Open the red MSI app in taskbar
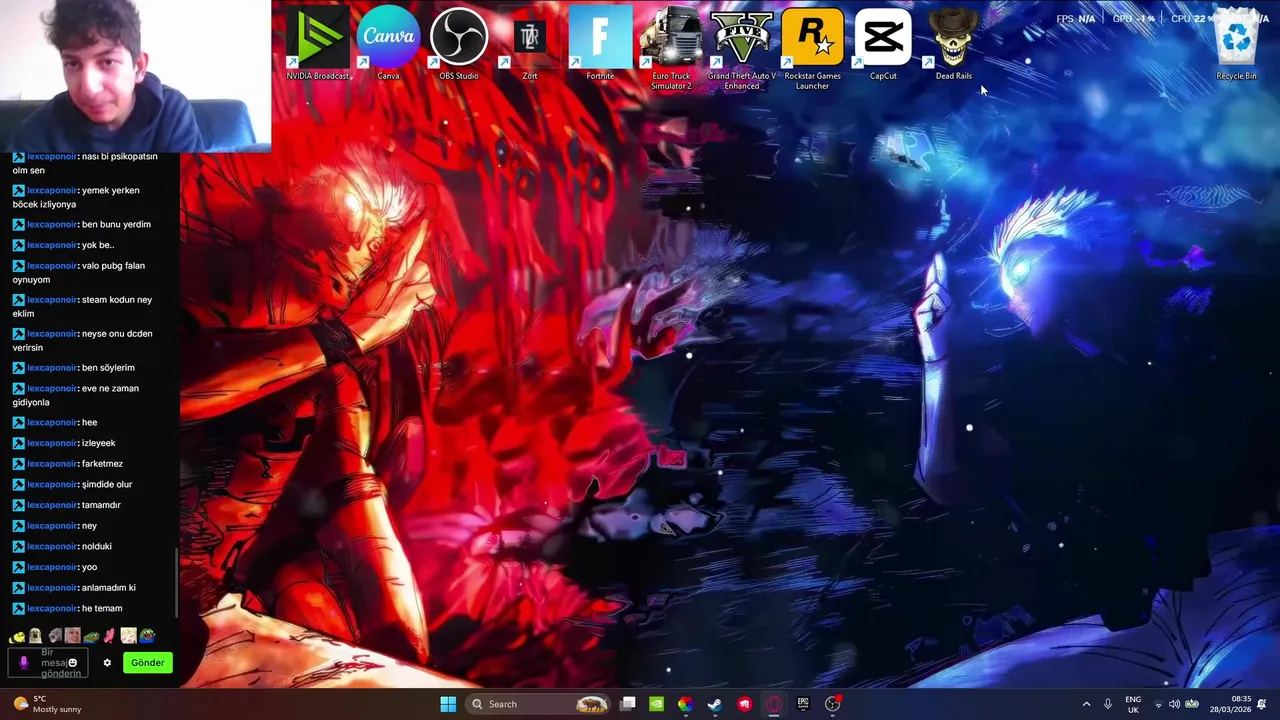Image resolution: width=1280 pixels, height=720 pixels. click(x=744, y=704)
